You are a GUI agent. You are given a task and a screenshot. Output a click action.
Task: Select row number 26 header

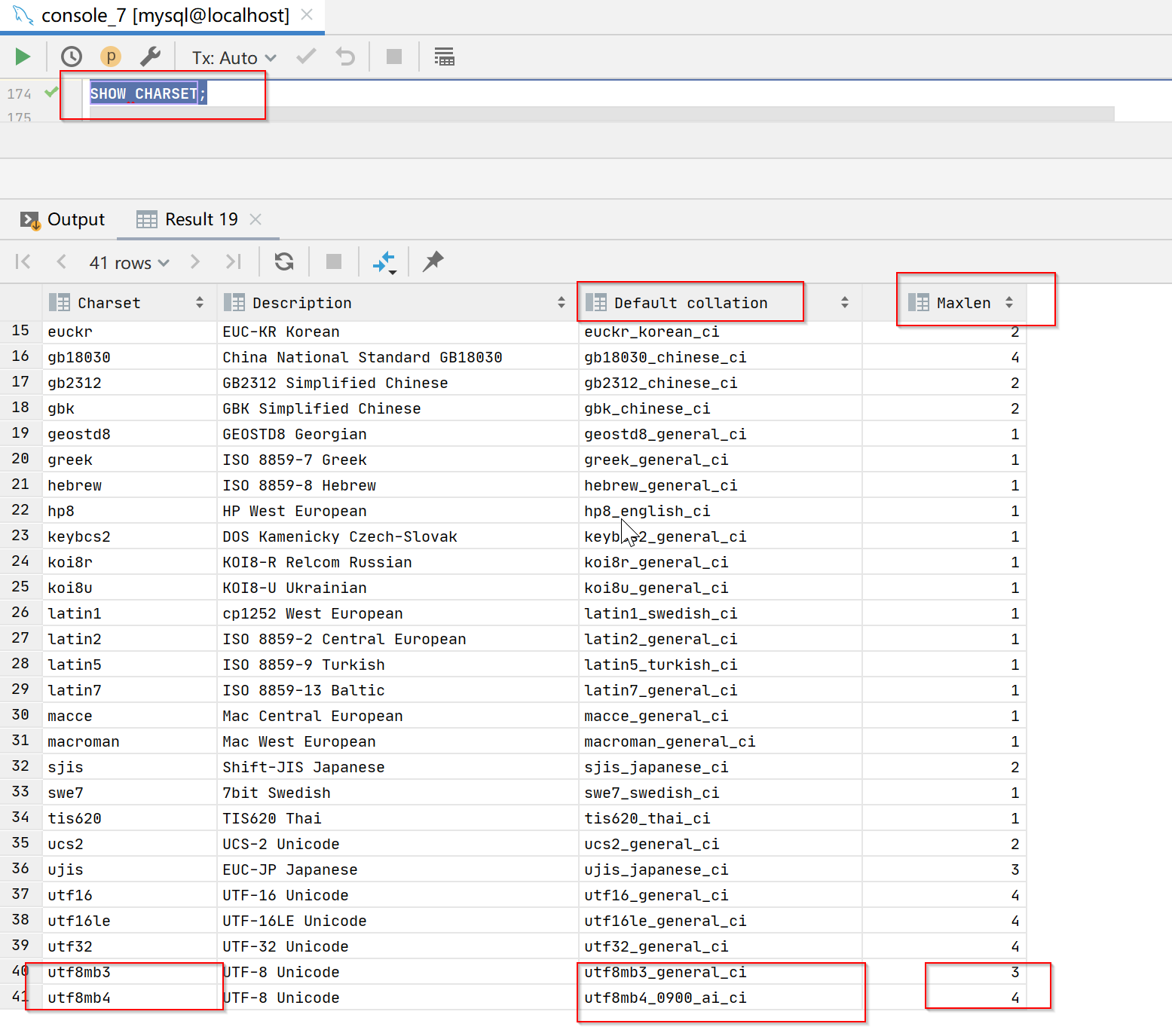(20, 612)
